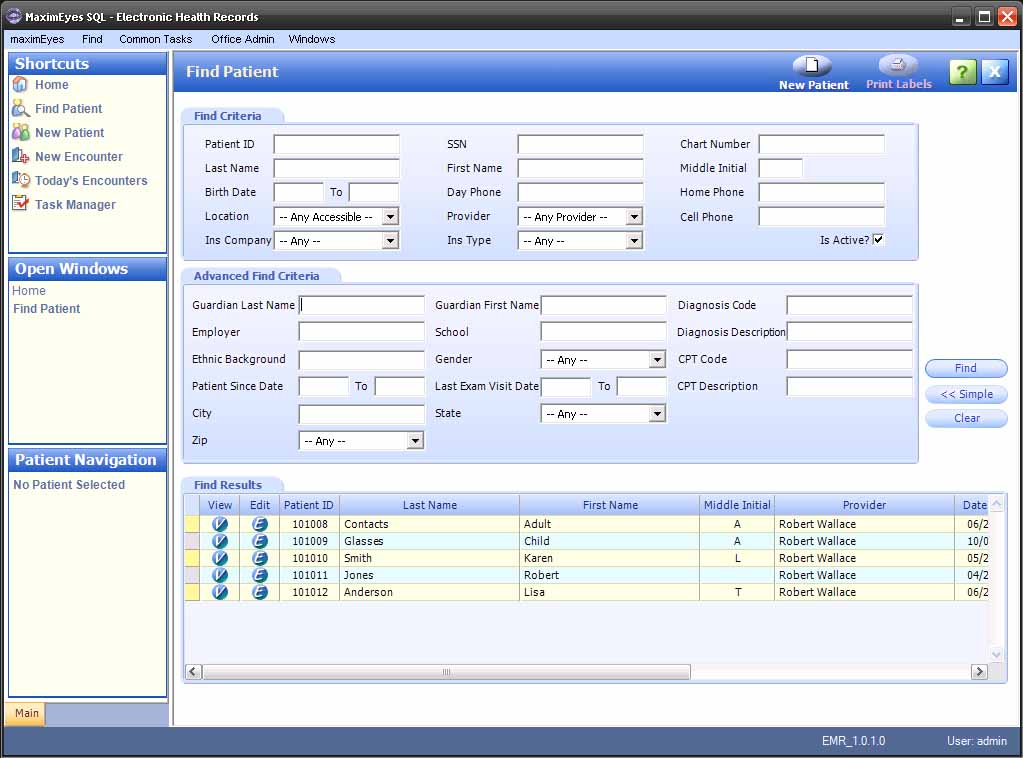Click the Last Name input field
Screen dimensions: 1023x758
click(336, 168)
